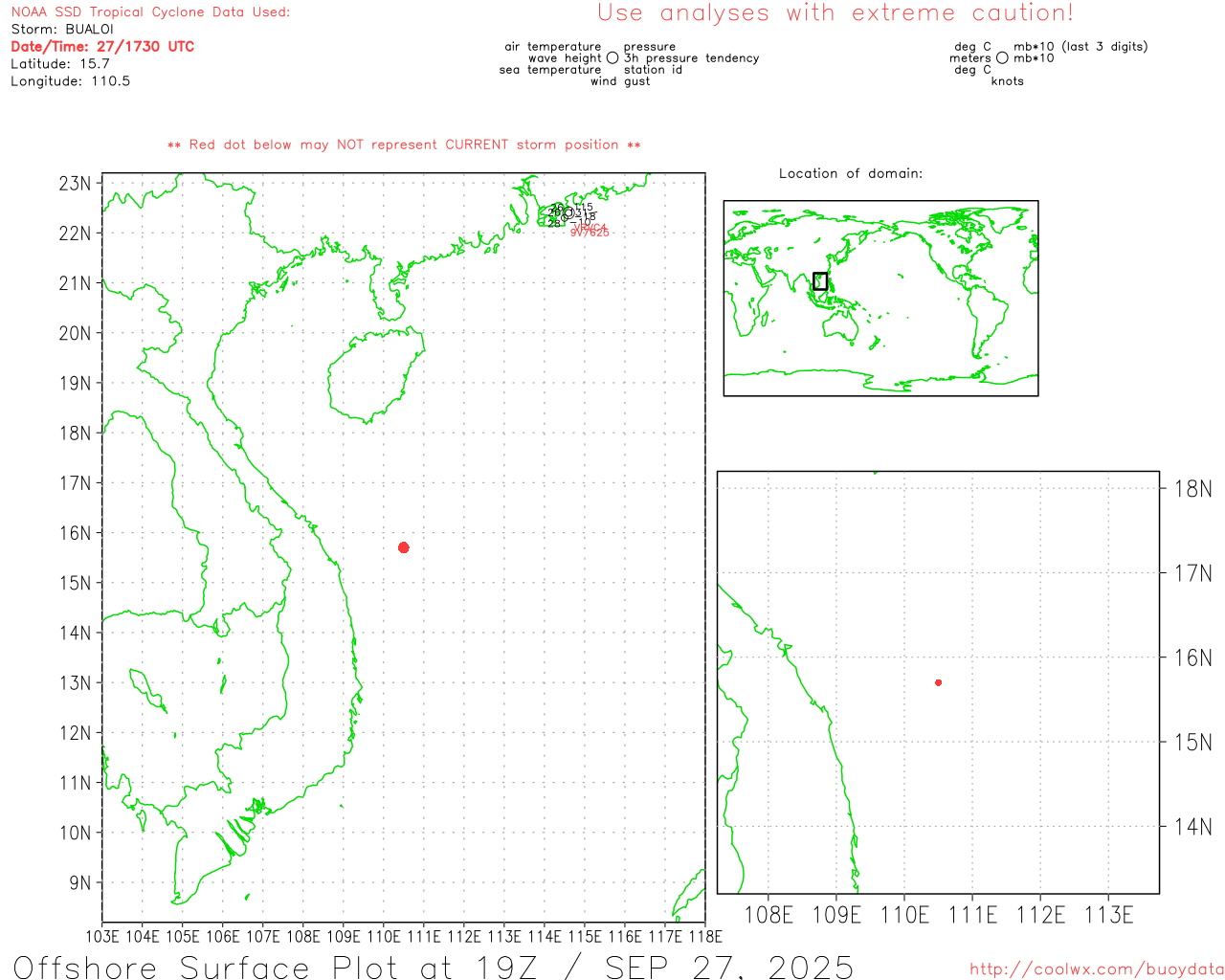Click the red dot disclaimer text above map

[404, 145]
